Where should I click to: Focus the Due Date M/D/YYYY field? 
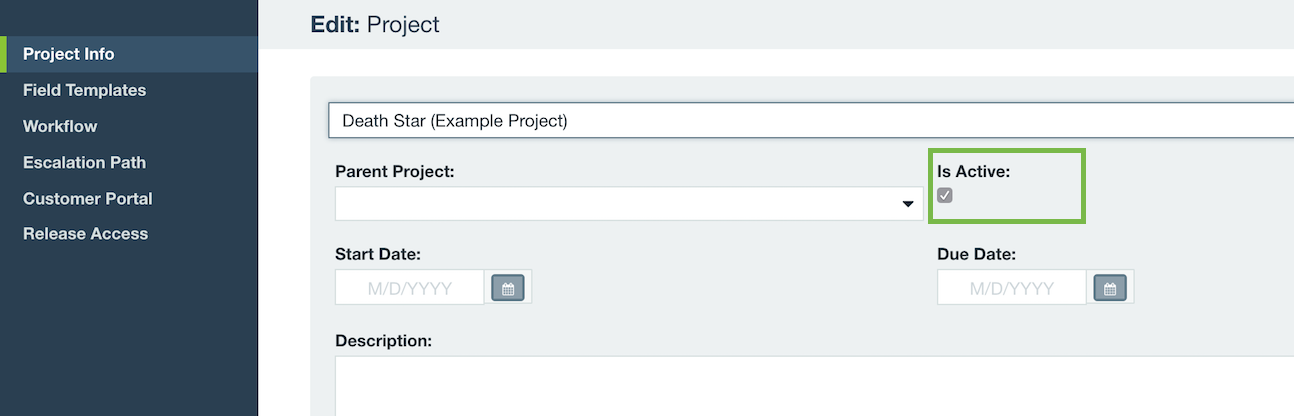(1012, 288)
